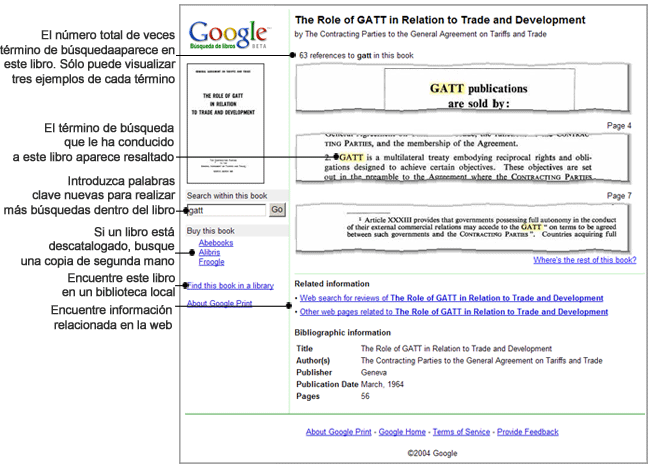This screenshot has width=650, height=467.
Task: Open Other web pages related link
Action: click(x=454, y=312)
